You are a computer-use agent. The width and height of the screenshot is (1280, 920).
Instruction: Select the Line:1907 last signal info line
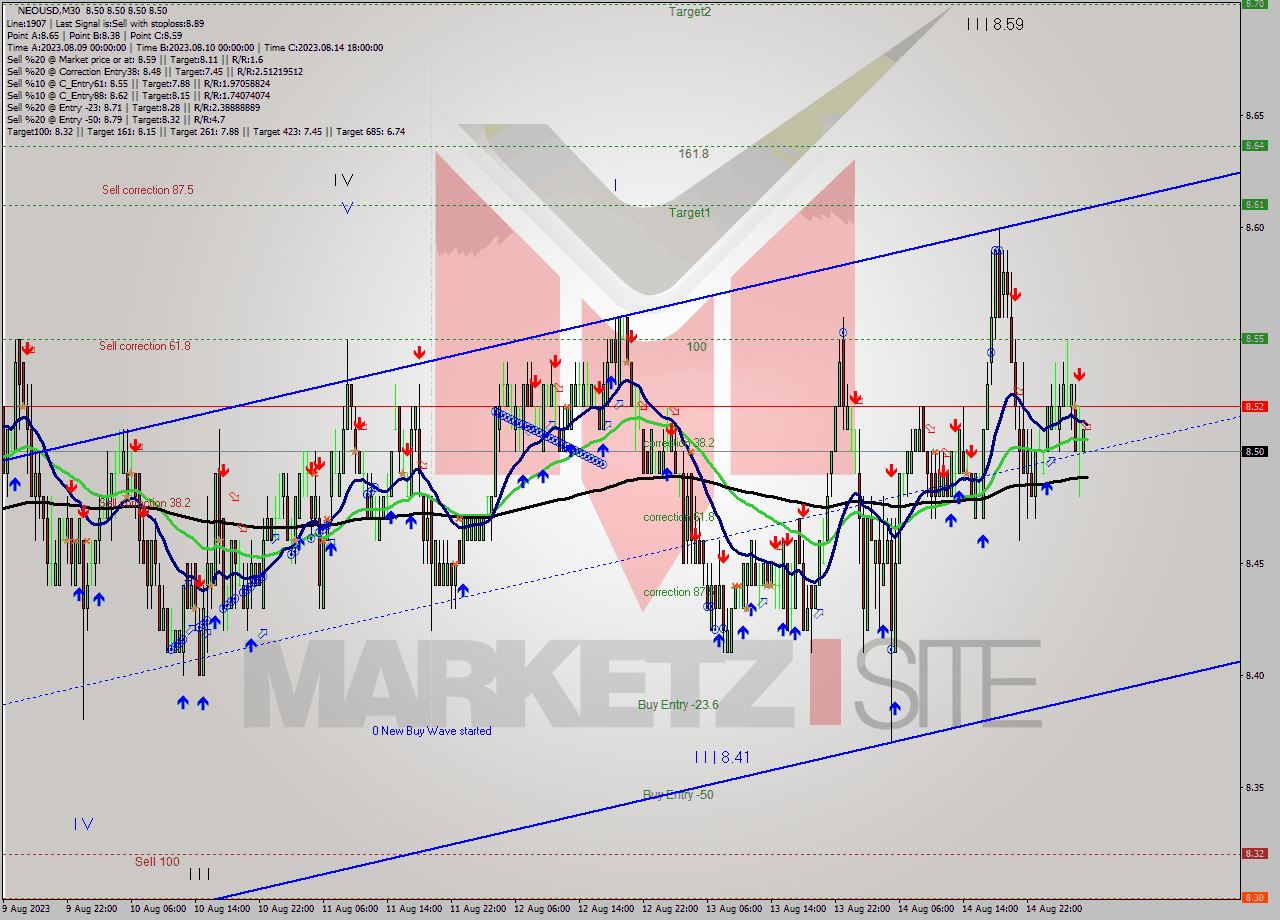pos(105,23)
